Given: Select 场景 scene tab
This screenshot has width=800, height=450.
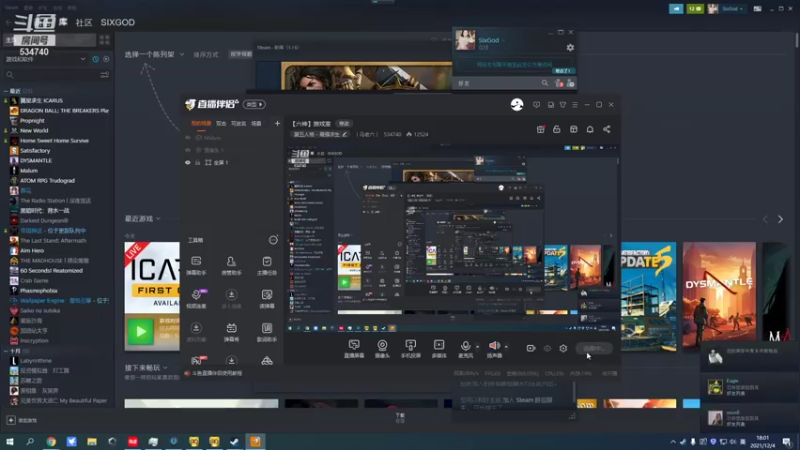Looking at the screenshot, I should [256, 123].
